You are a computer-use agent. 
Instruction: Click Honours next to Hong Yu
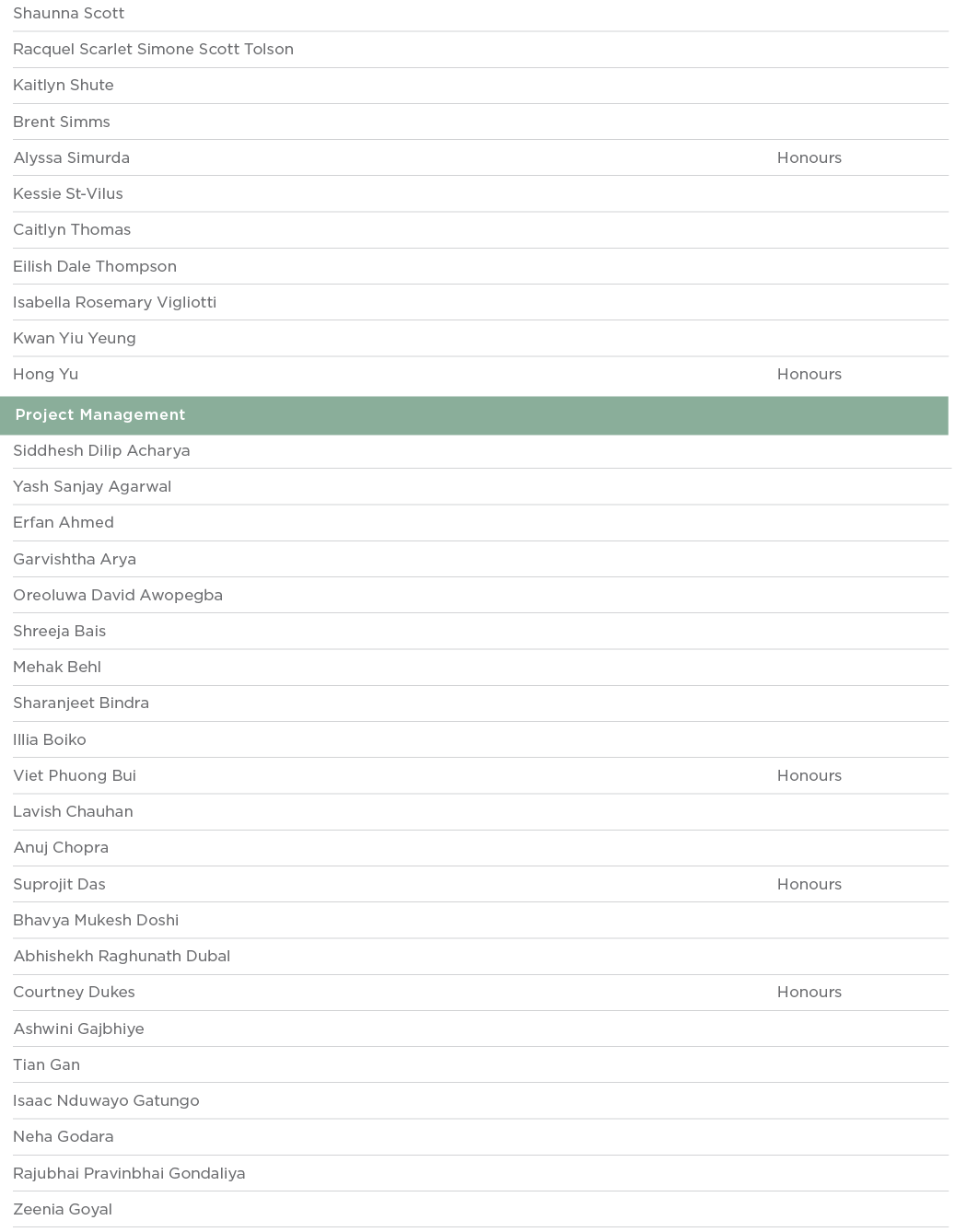(x=809, y=374)
